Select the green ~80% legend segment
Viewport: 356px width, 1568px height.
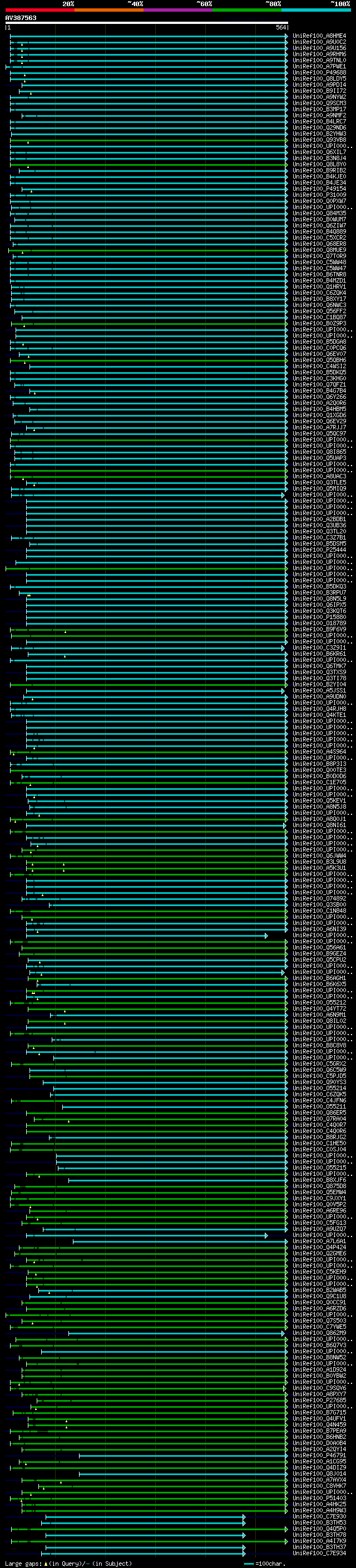click(246, 10)
